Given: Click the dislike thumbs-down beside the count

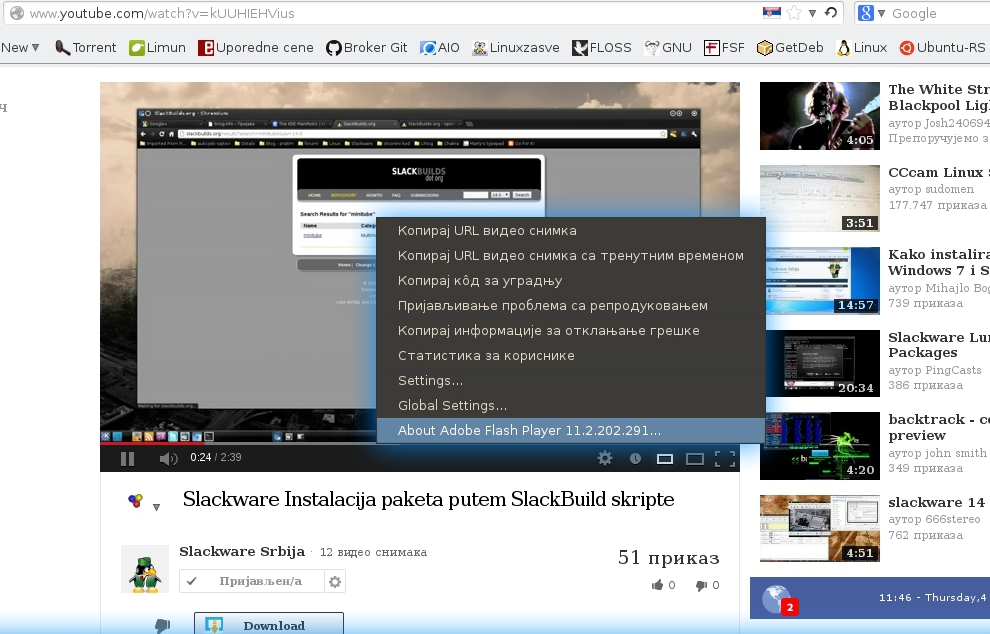Looking at the screenshot, I should coord(701,585).
